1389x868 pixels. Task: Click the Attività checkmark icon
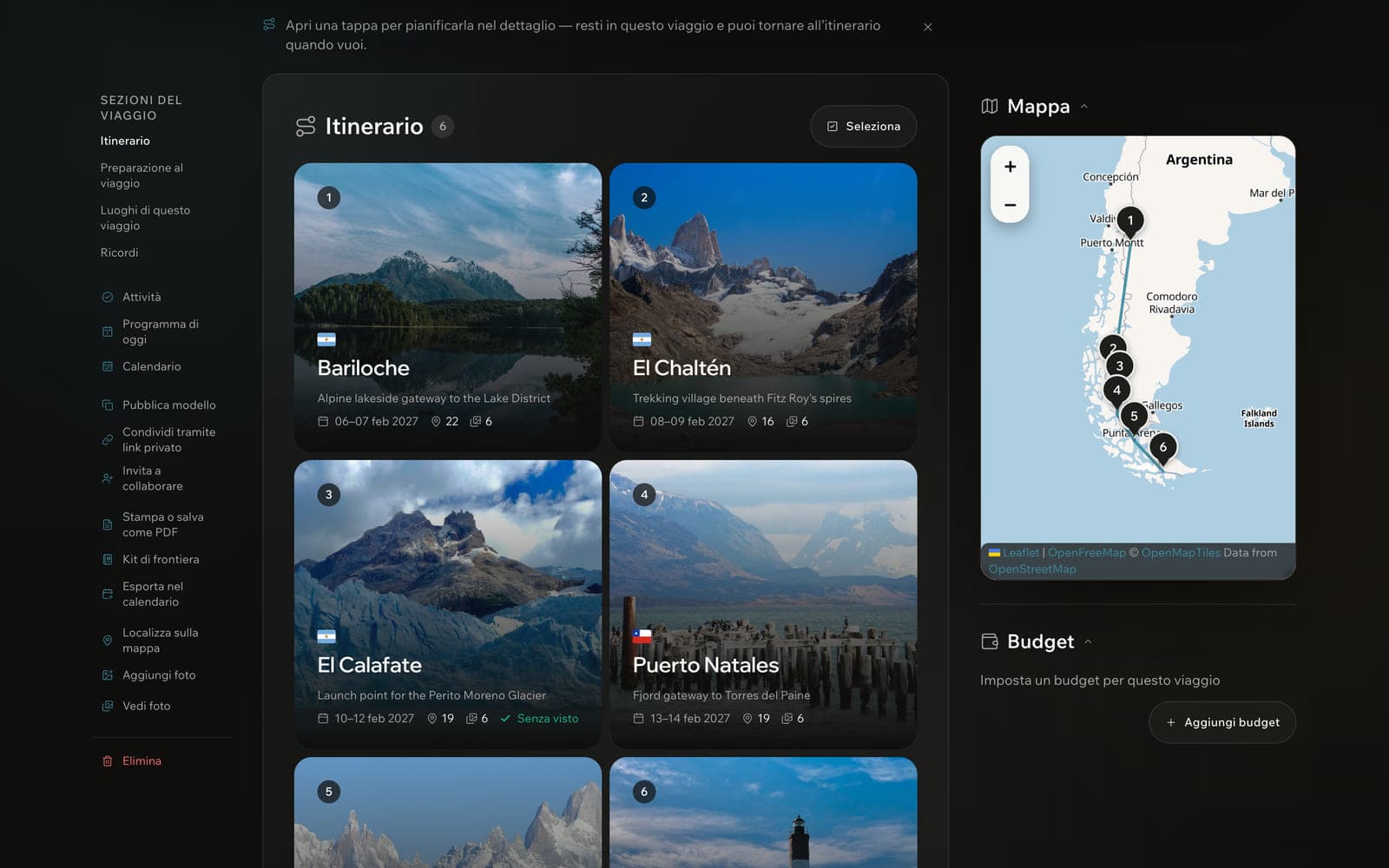[x=108, y=297]
